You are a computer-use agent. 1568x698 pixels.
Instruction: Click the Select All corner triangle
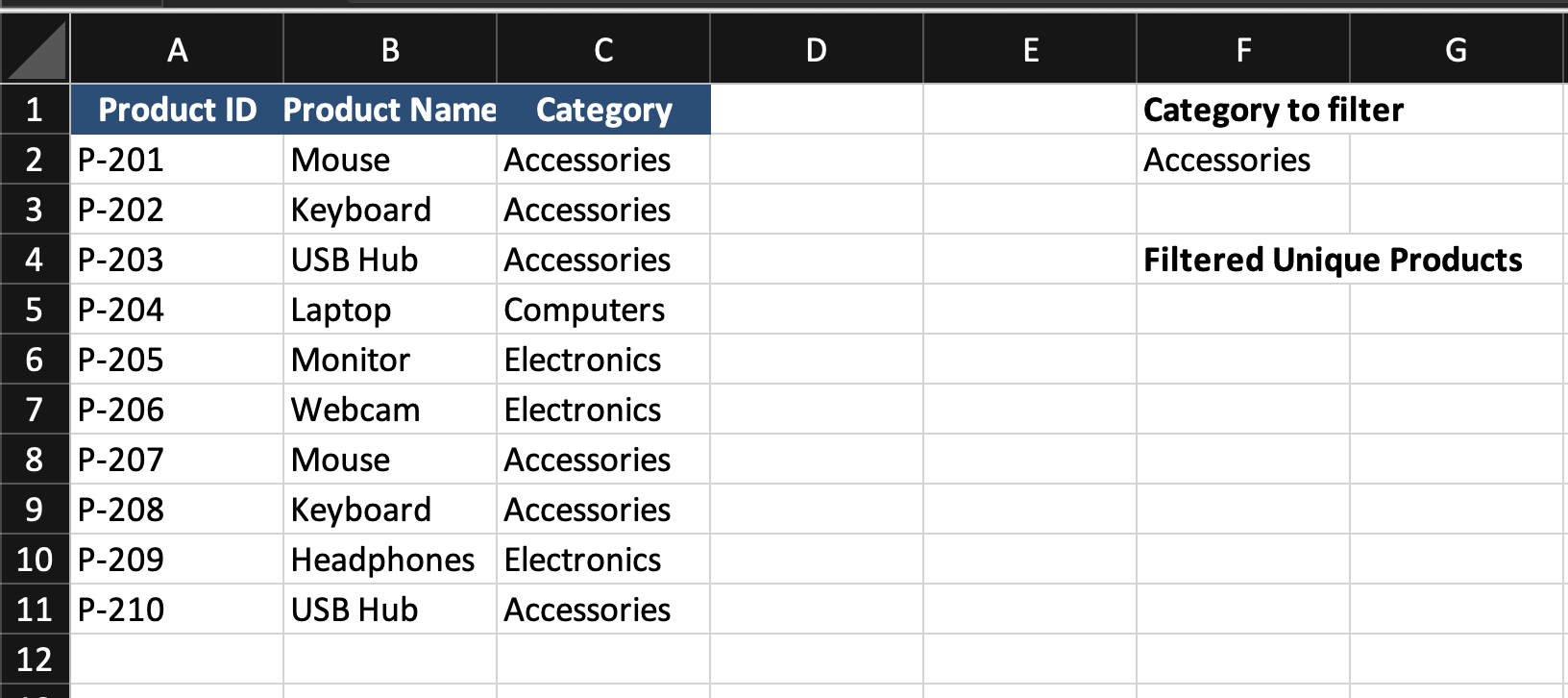[x=36, y=49]
